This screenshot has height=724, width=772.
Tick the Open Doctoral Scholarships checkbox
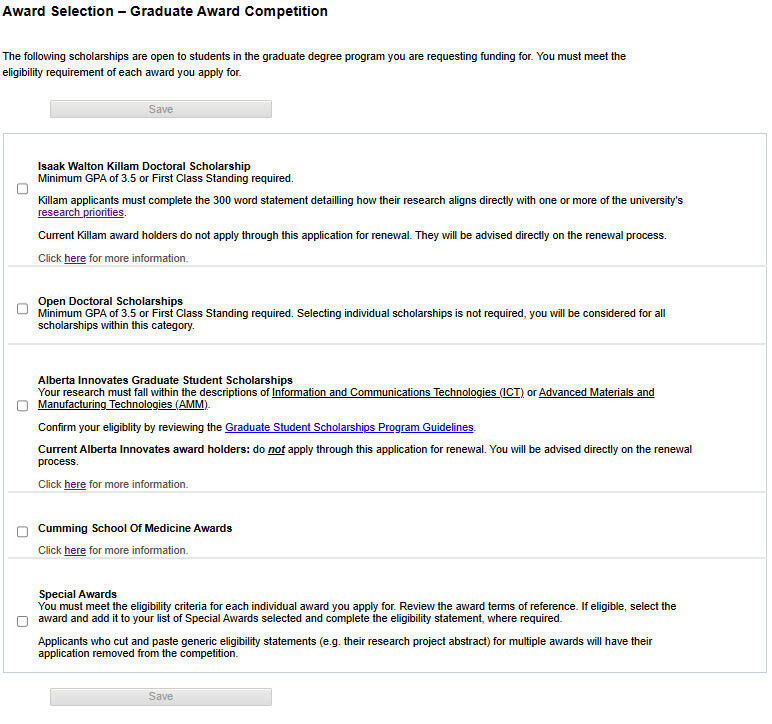point(22,309)
